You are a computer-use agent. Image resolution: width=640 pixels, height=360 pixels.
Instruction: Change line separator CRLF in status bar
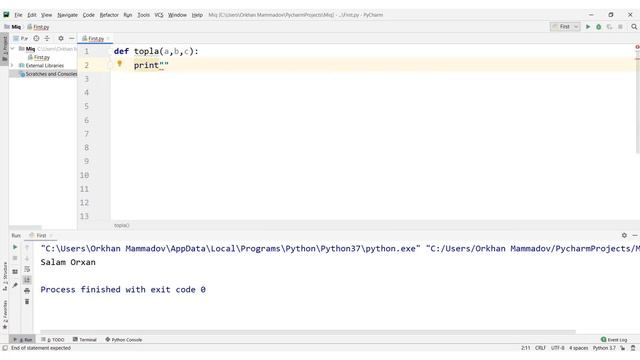click(x=540, y=348)
